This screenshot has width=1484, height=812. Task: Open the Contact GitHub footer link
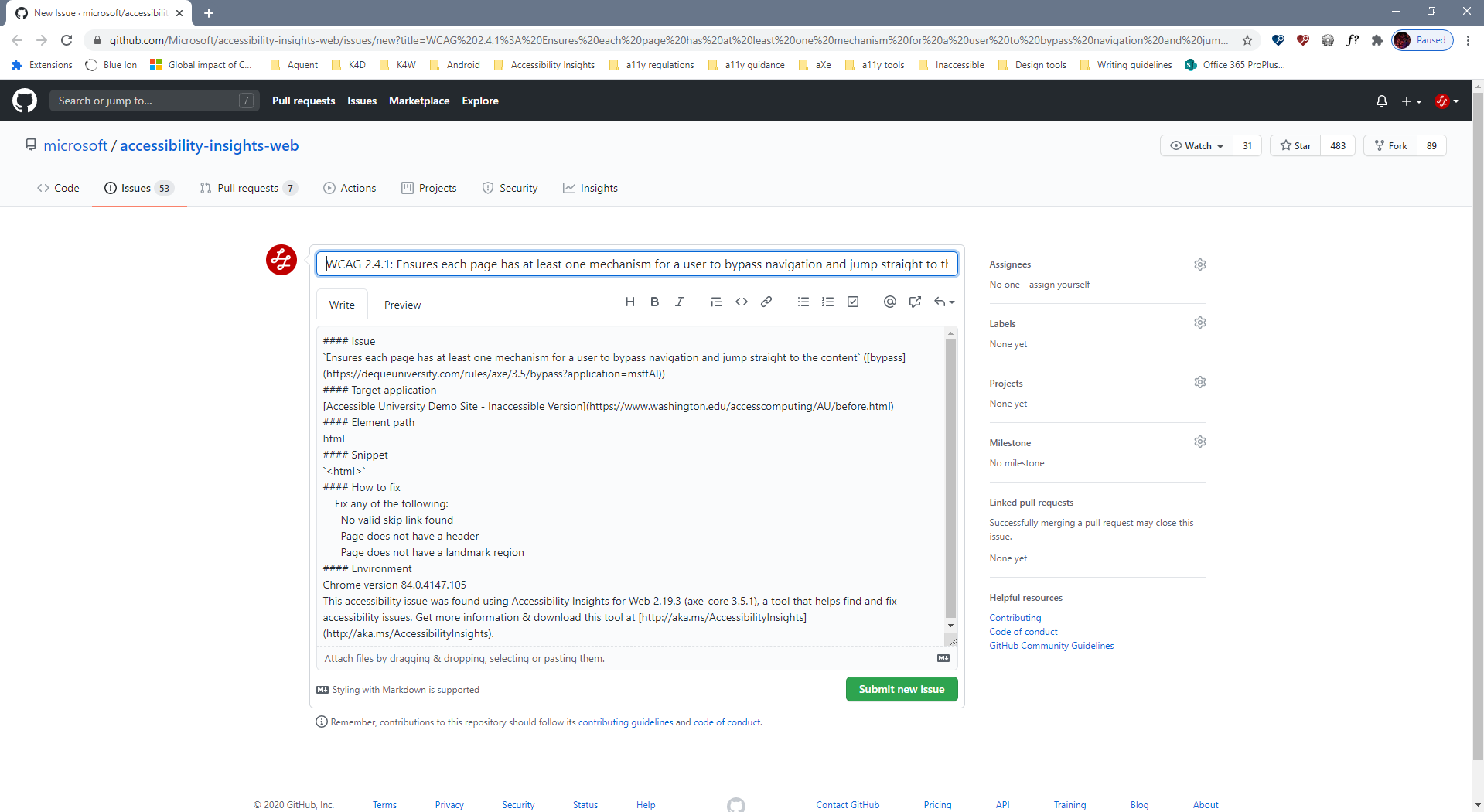848,805
